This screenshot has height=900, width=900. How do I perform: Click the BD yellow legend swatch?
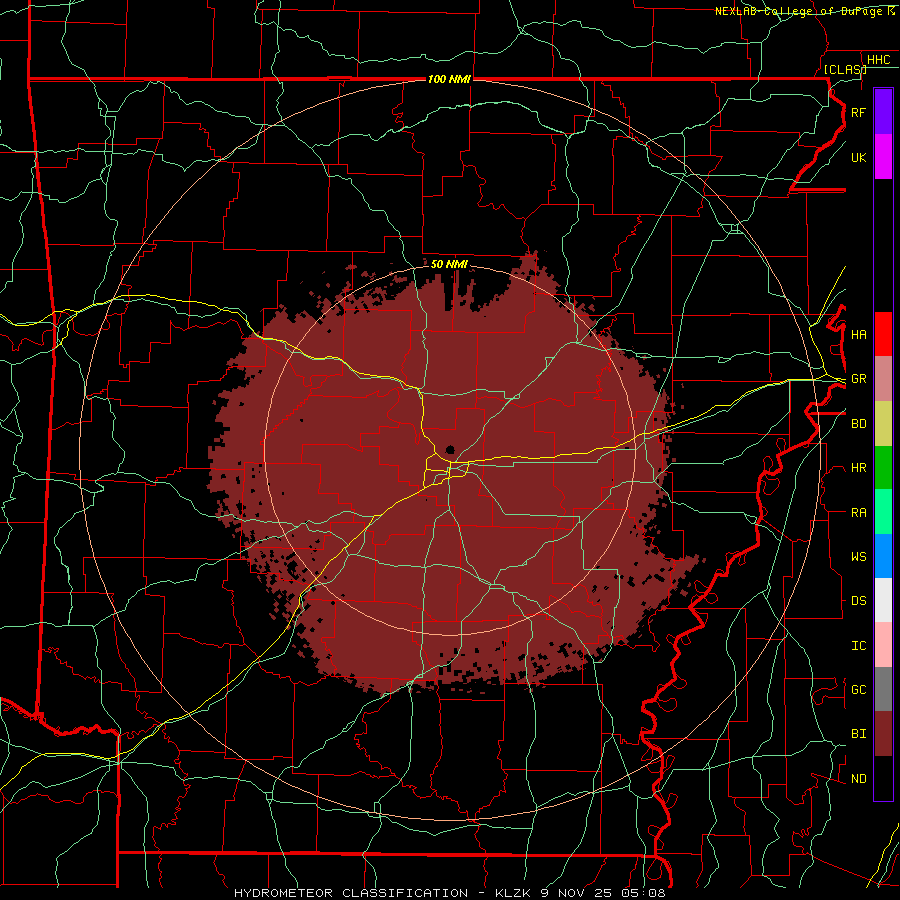tap(883, 423)
